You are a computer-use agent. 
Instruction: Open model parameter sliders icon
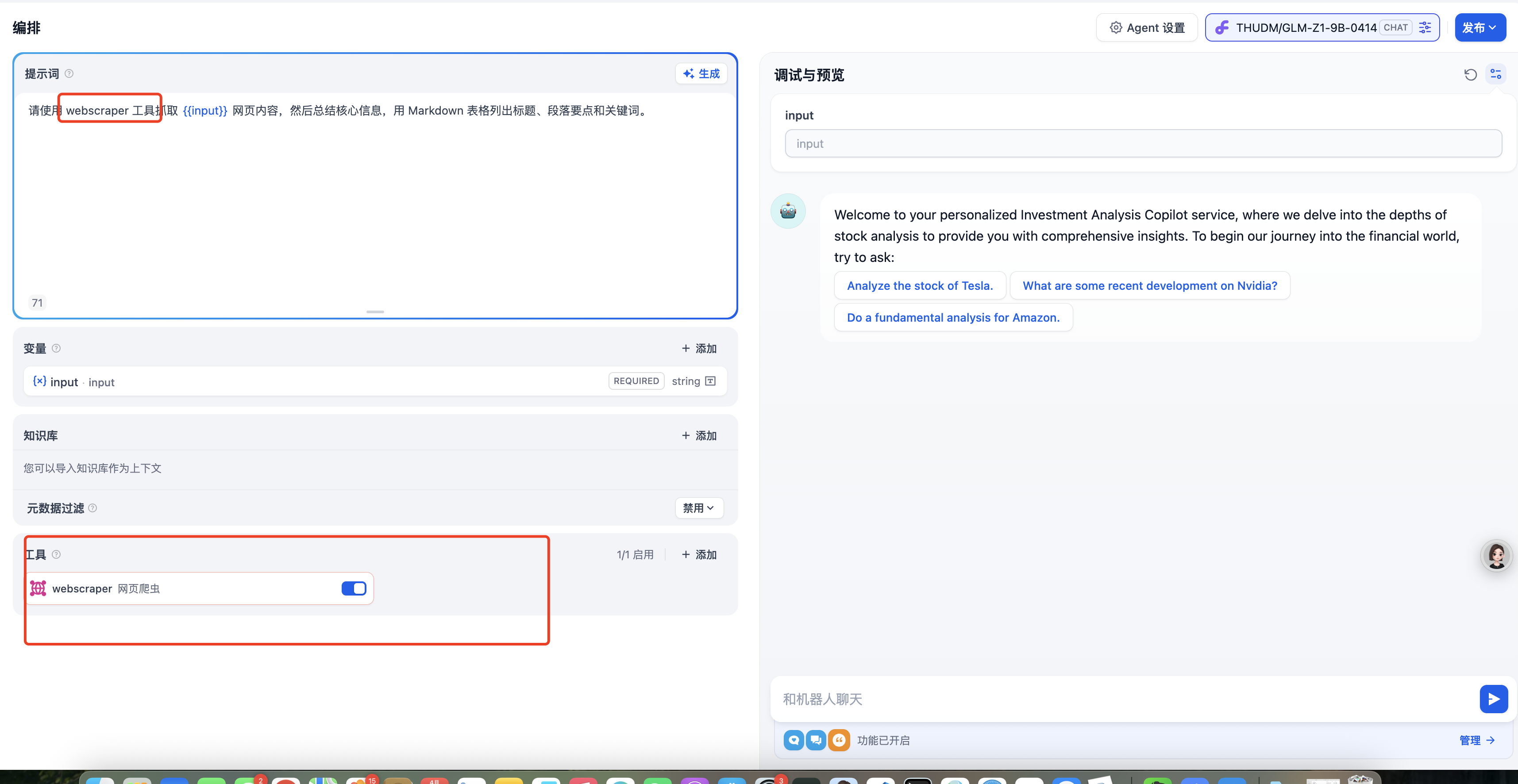[x=1425, y=28]
